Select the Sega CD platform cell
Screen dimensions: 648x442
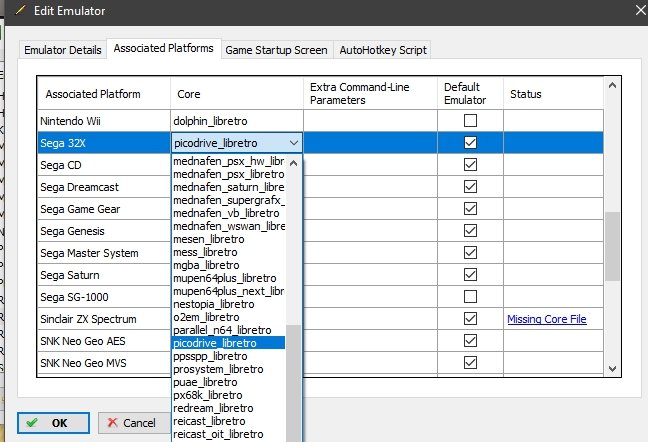click(104, 165)
